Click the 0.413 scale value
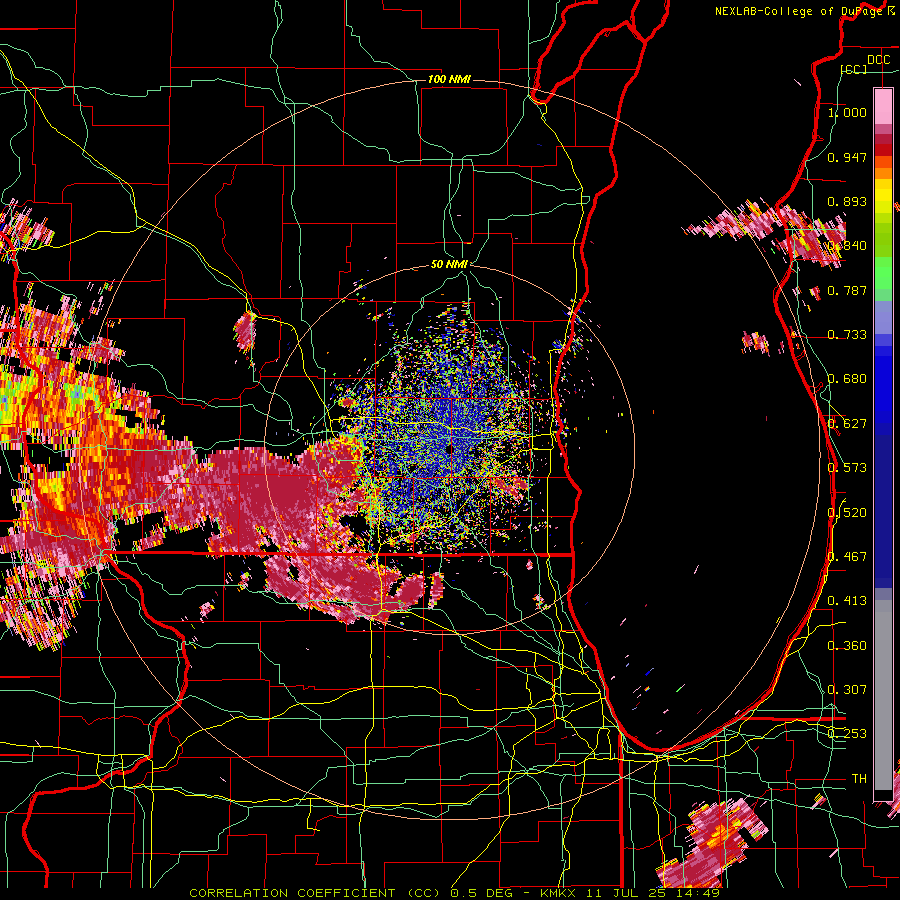 coord(847,601)
